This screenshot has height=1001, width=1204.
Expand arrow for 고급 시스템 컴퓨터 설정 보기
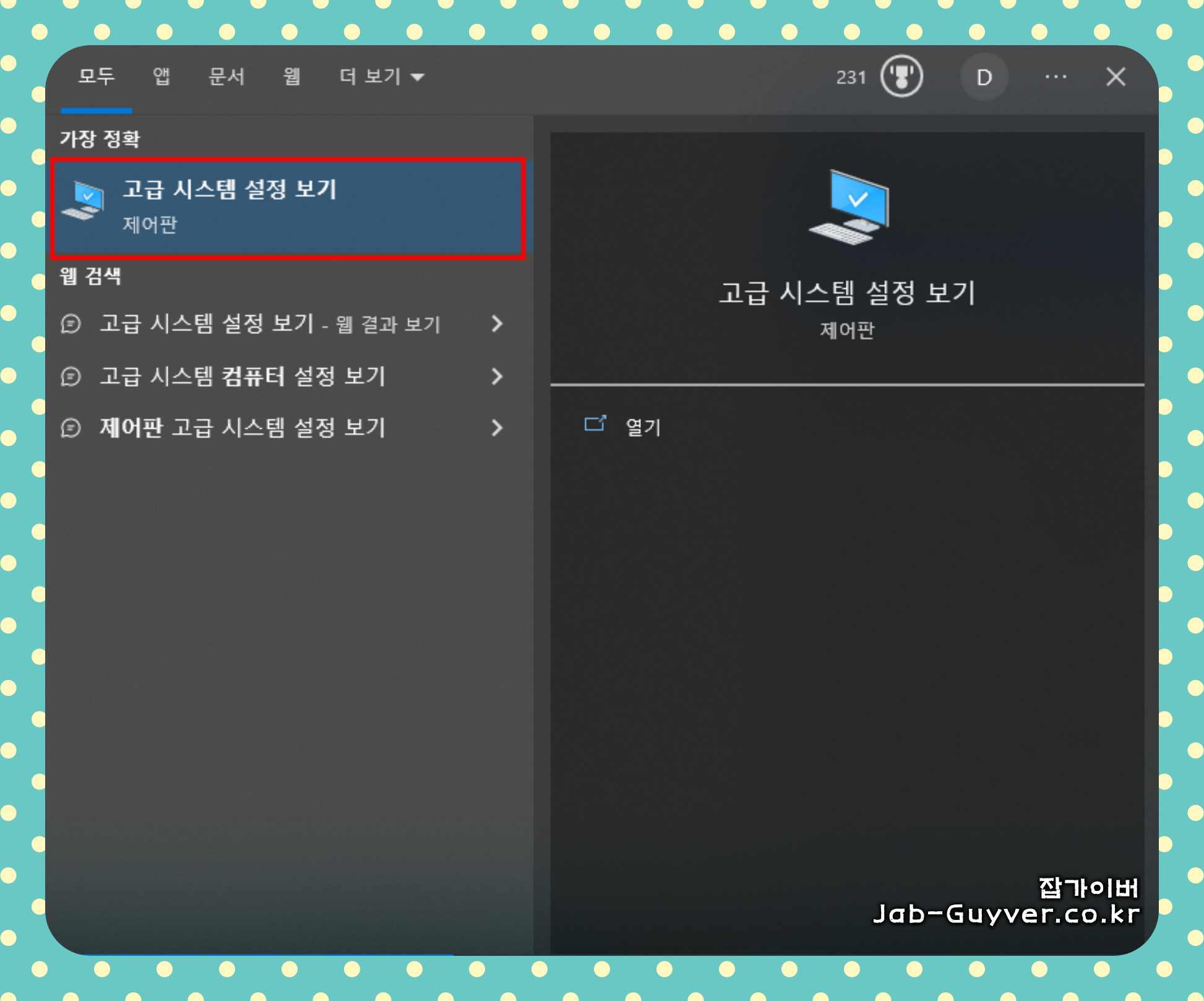[497, 376]
